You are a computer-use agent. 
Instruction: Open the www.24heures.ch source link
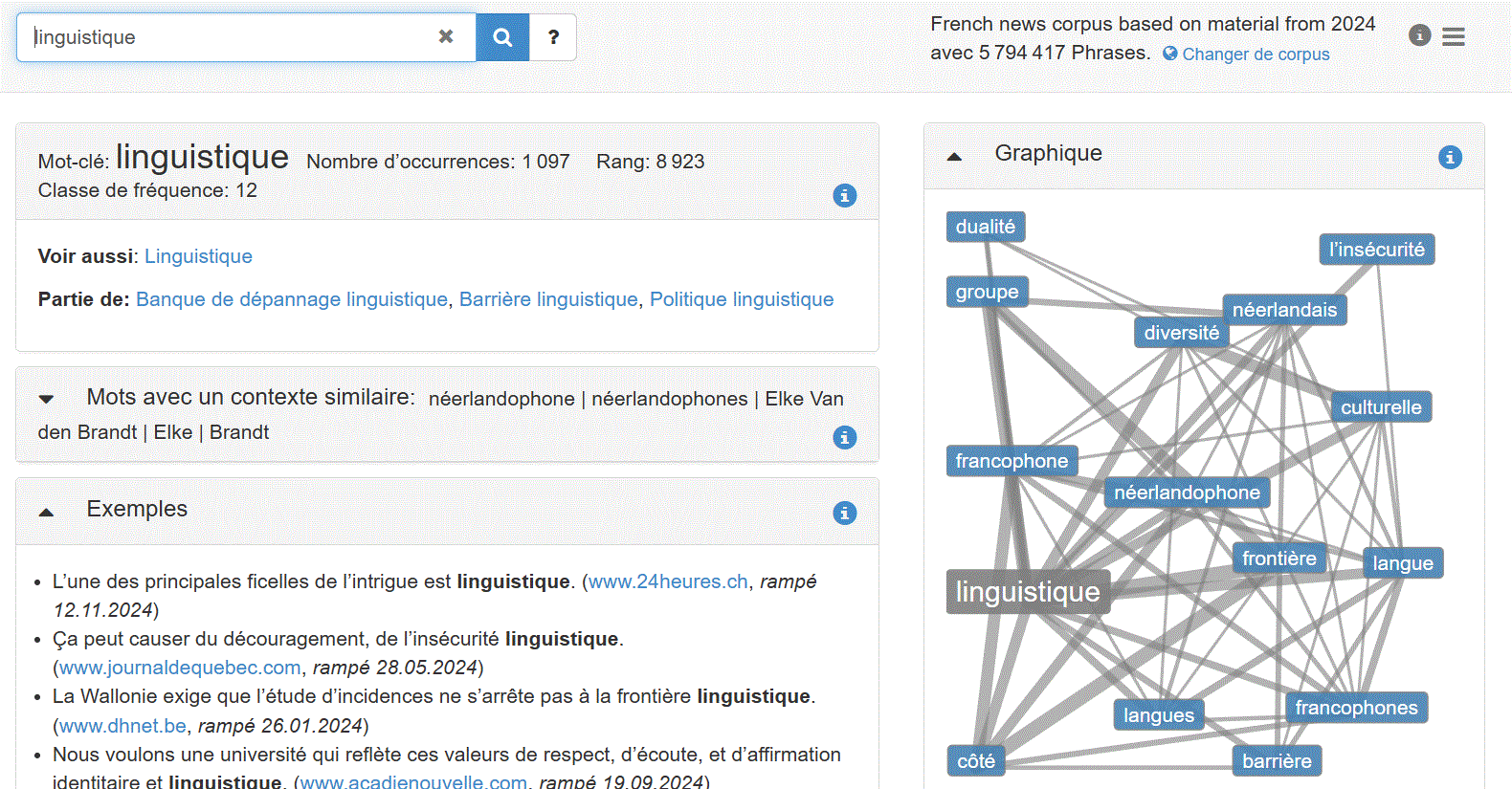(x=668, y=581)
